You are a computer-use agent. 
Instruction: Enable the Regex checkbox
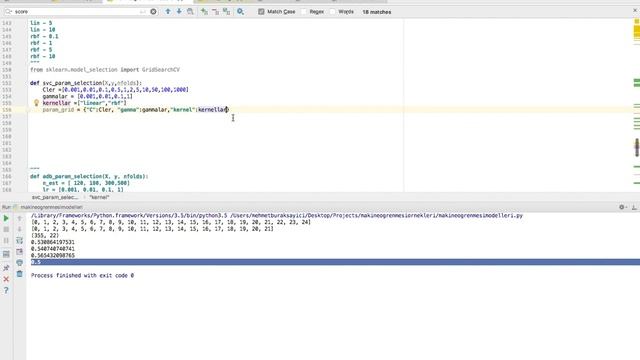pos(304,12)
